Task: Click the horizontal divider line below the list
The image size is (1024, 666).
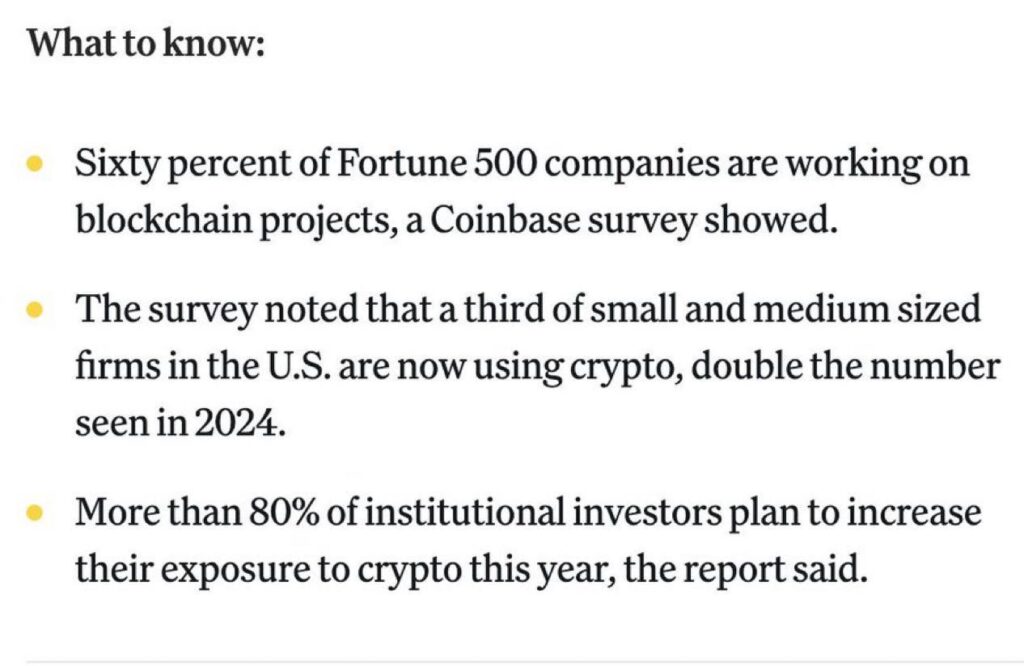Action: pos(512,660)
